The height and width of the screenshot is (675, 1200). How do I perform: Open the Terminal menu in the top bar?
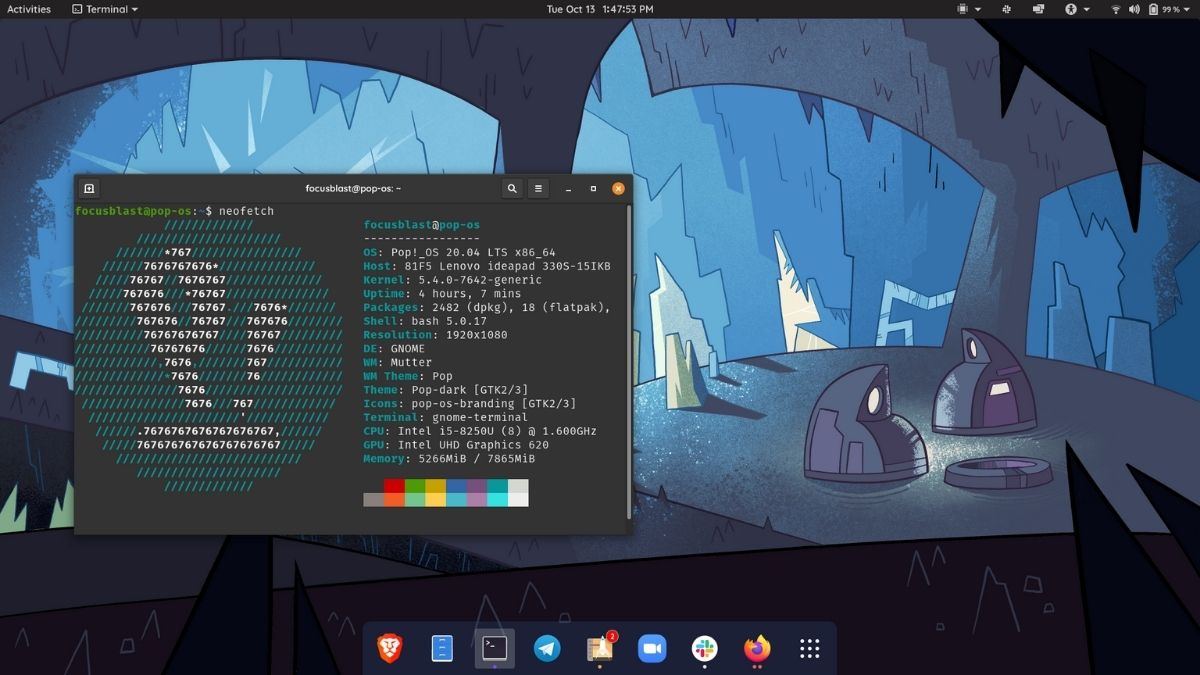[103, 9]
